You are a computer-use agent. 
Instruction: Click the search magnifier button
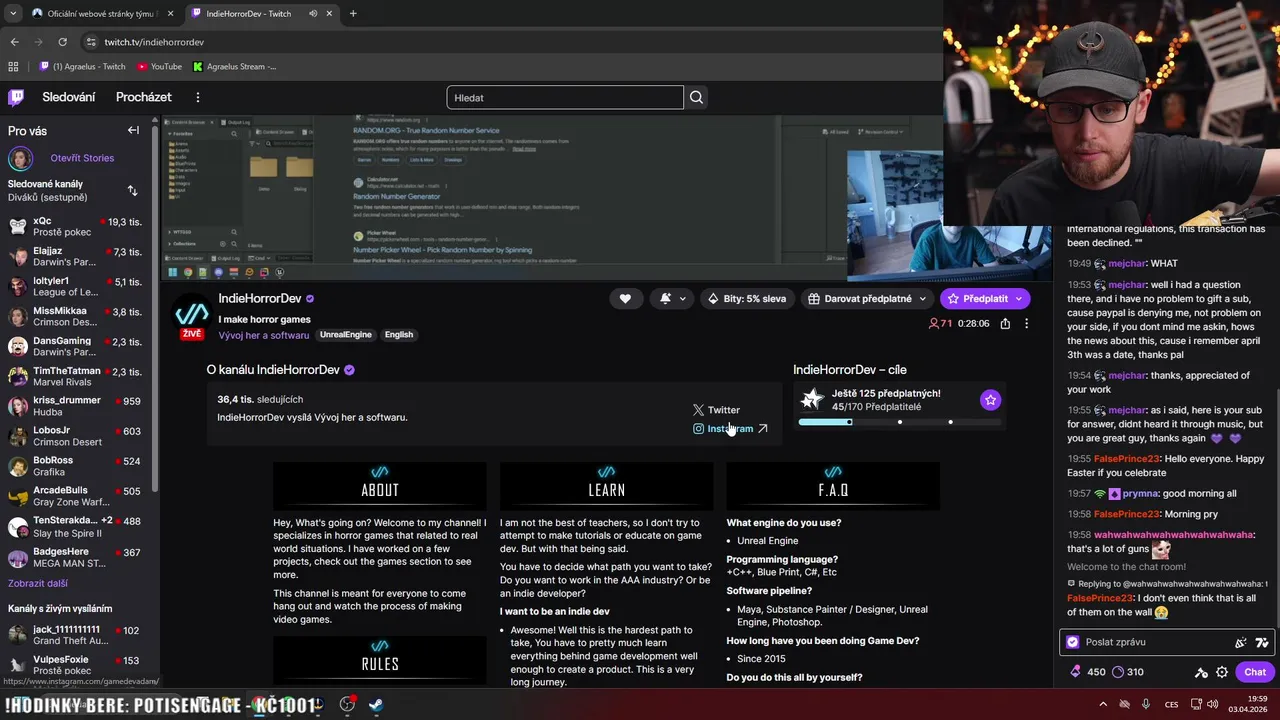click(696, 97)
